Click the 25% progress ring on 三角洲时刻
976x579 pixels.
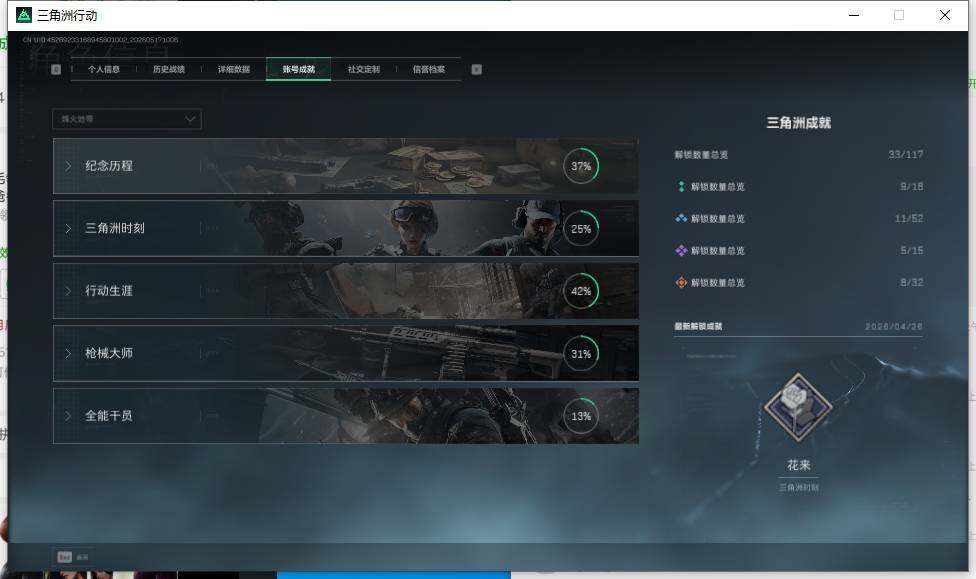[581, 228]
